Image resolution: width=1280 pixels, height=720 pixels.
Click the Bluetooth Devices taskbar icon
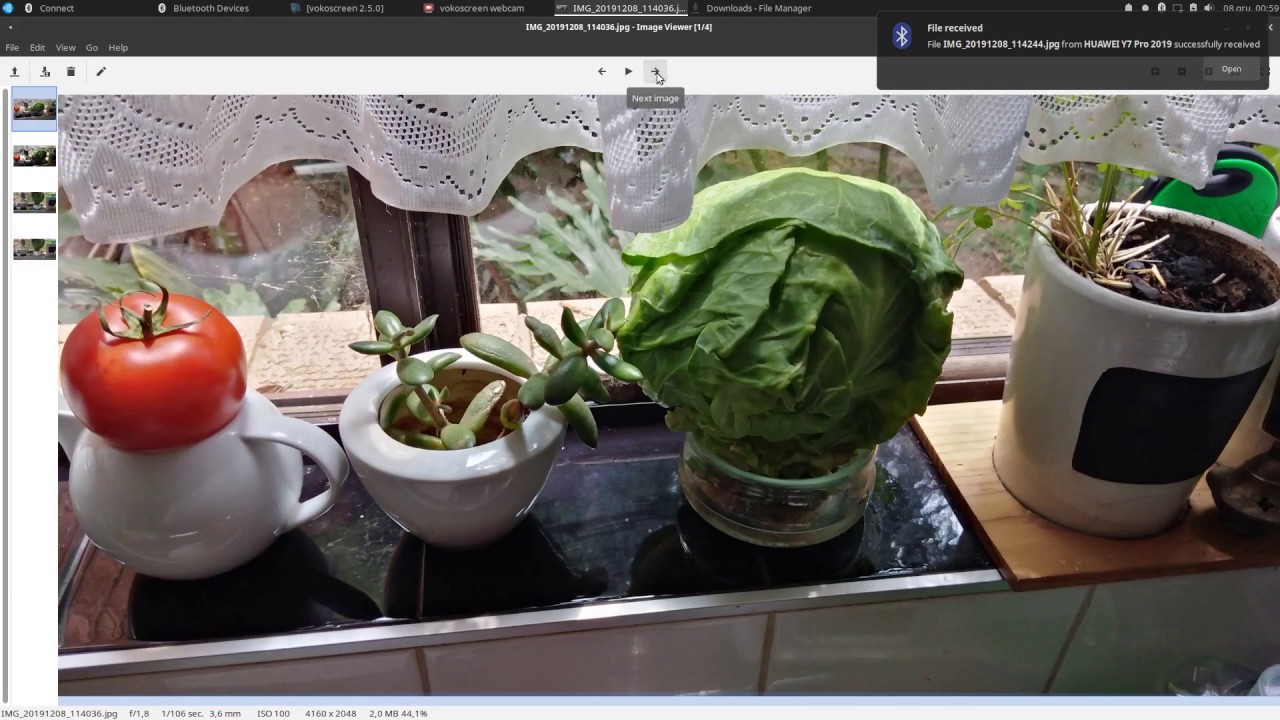click(x=162, y=8)
